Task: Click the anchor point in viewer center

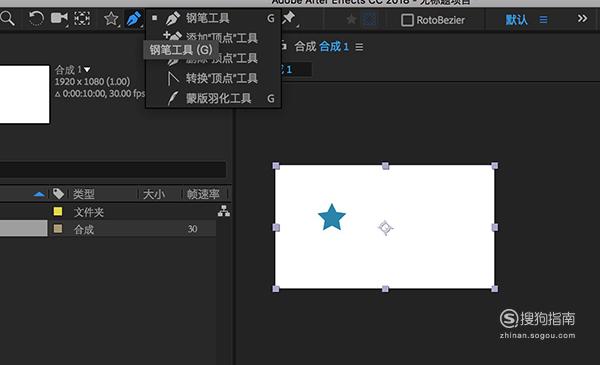Action: click(385, 228)
